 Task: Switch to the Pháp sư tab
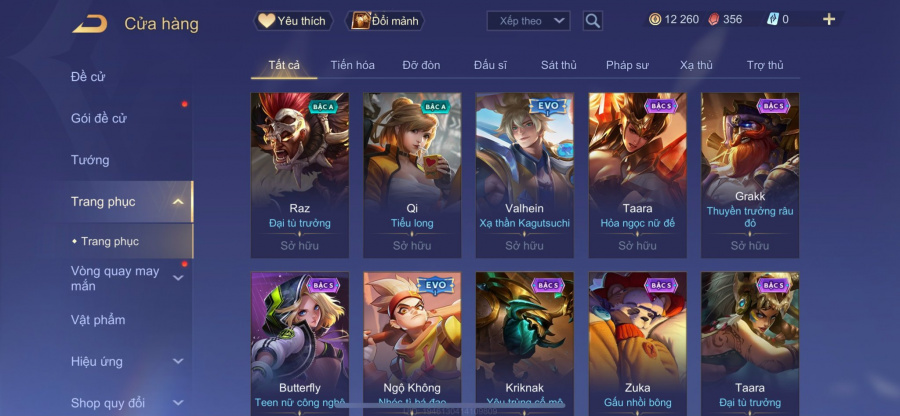[x=627, y=65]
